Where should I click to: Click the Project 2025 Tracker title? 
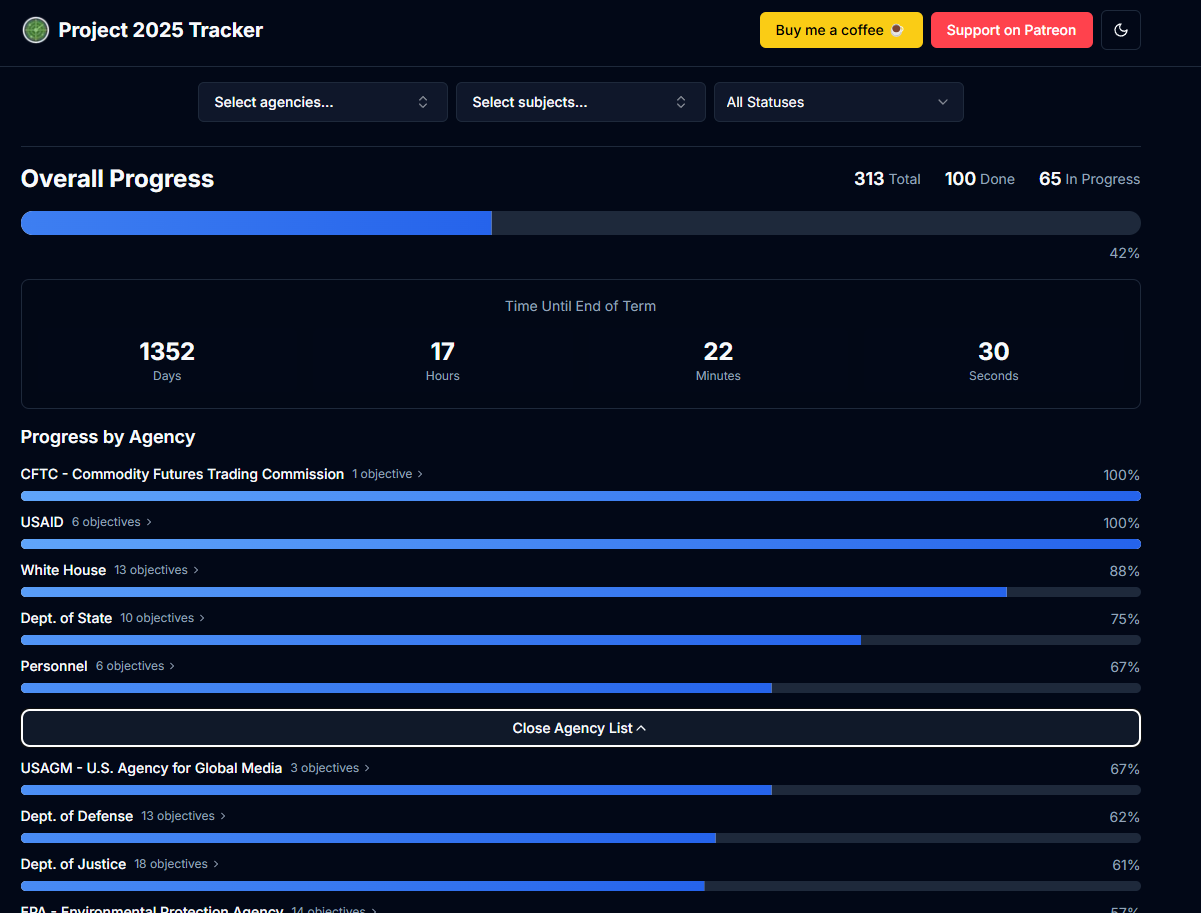tap(161, 30)
